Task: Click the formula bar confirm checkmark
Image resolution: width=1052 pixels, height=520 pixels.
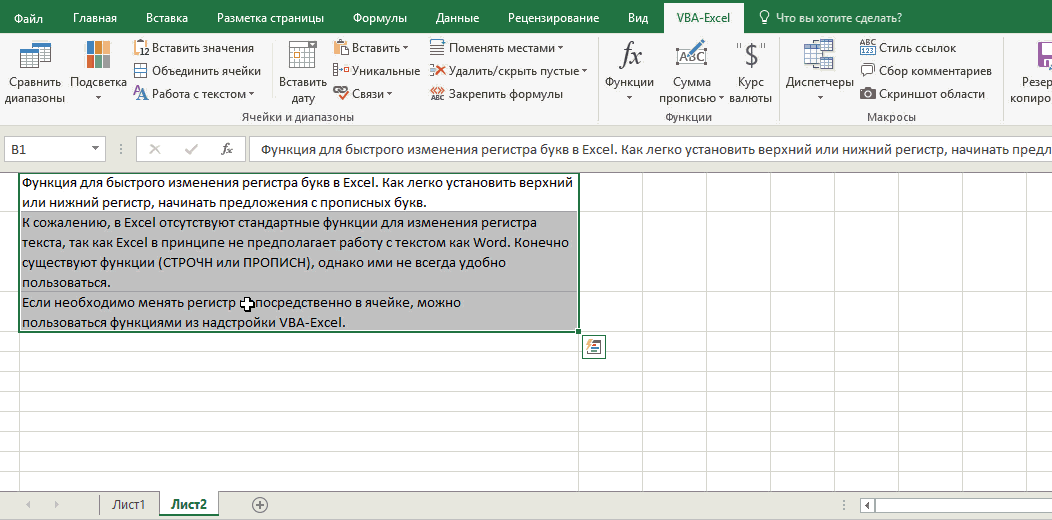Action: click(191, 149)
